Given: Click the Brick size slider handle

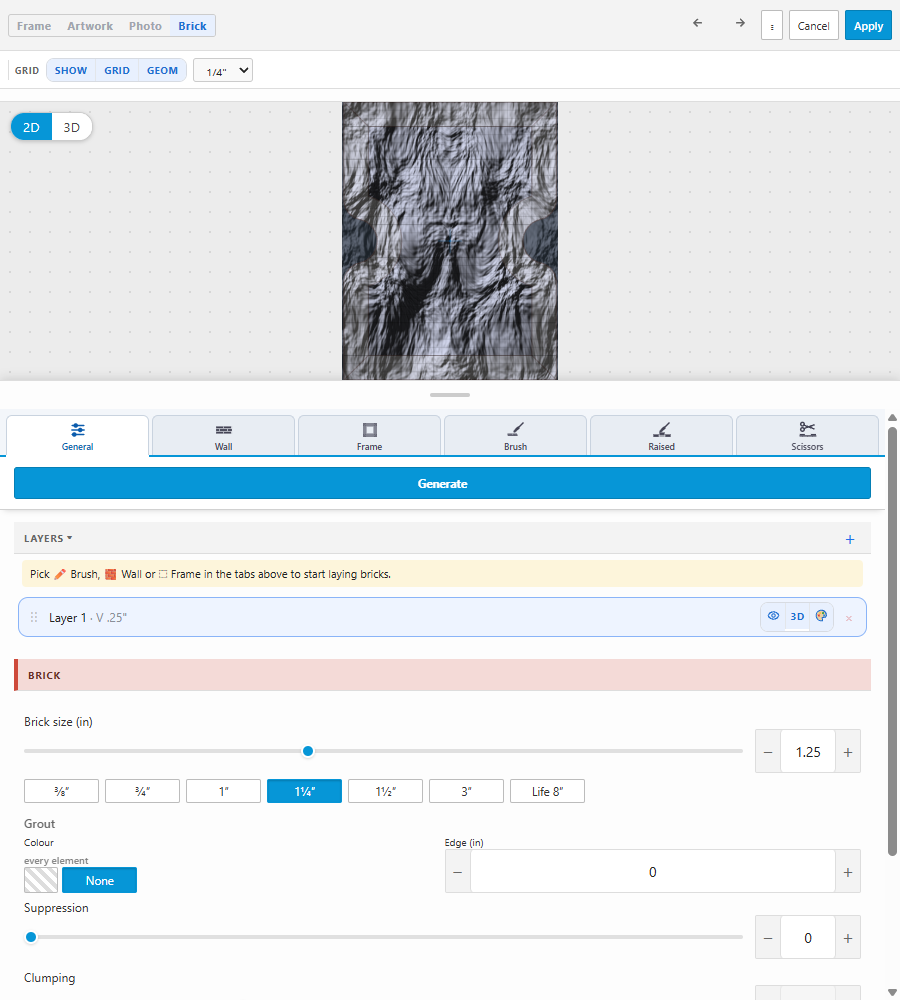Looking at the screenshot, I should 308,751.
